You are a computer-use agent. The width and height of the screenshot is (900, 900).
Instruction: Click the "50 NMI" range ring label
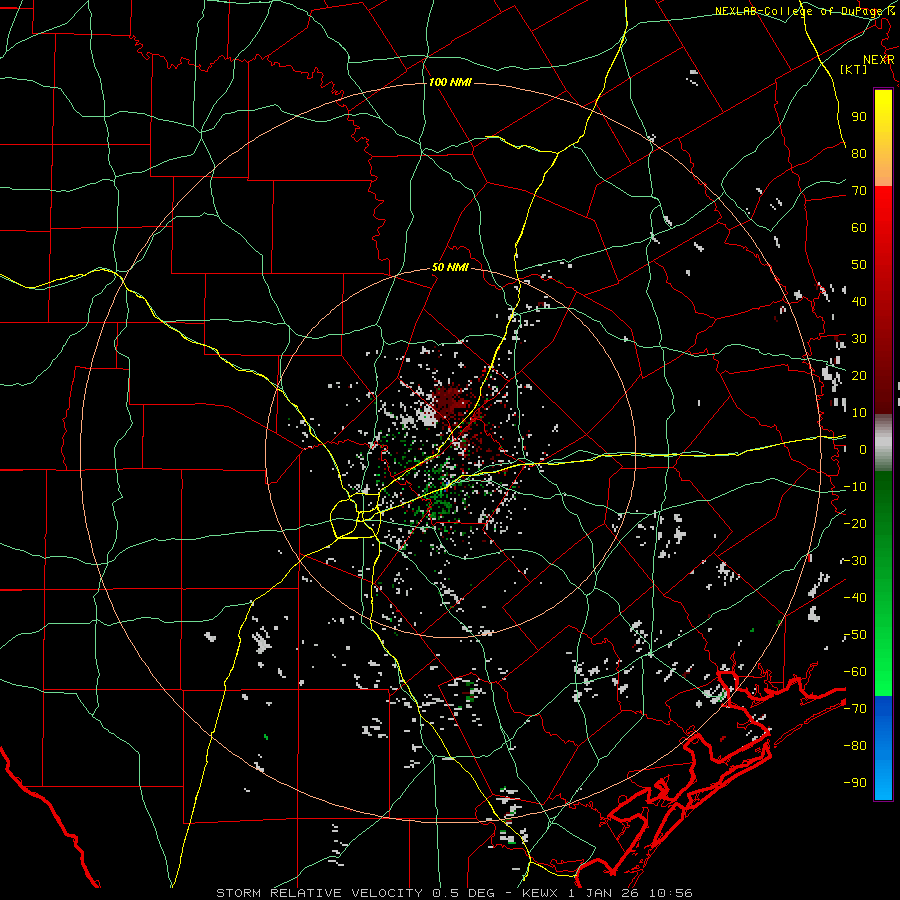point(450,267)
